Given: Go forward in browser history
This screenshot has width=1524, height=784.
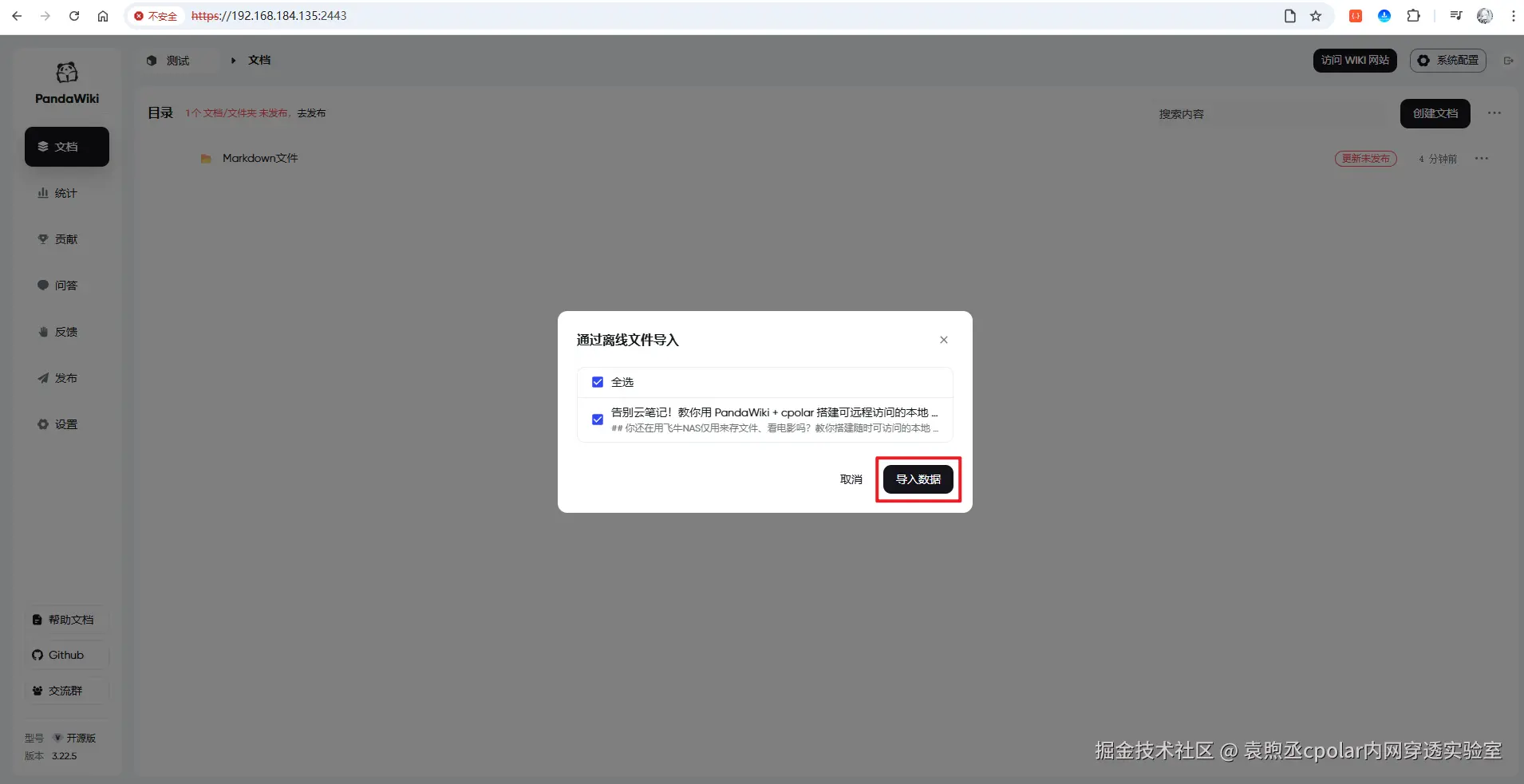Looking at the screenshot, I should pyautogui.click(x=45, y=16).
